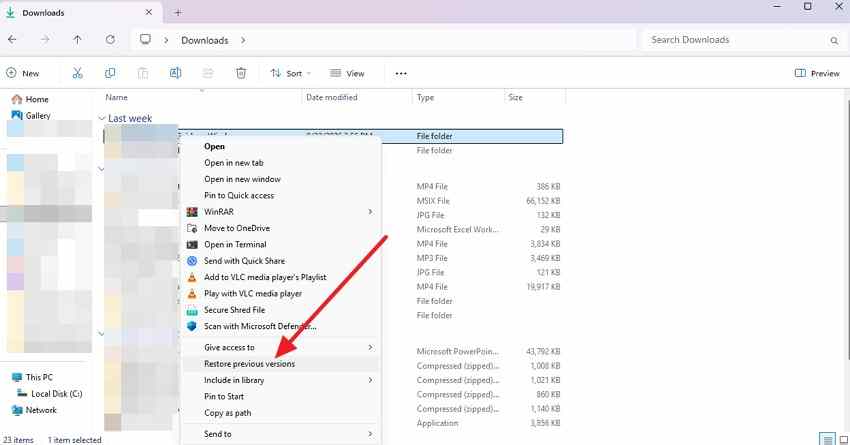
Task: Click the Copy icon in toolbar
Action: pyautogui.click(x=110, y=73)
